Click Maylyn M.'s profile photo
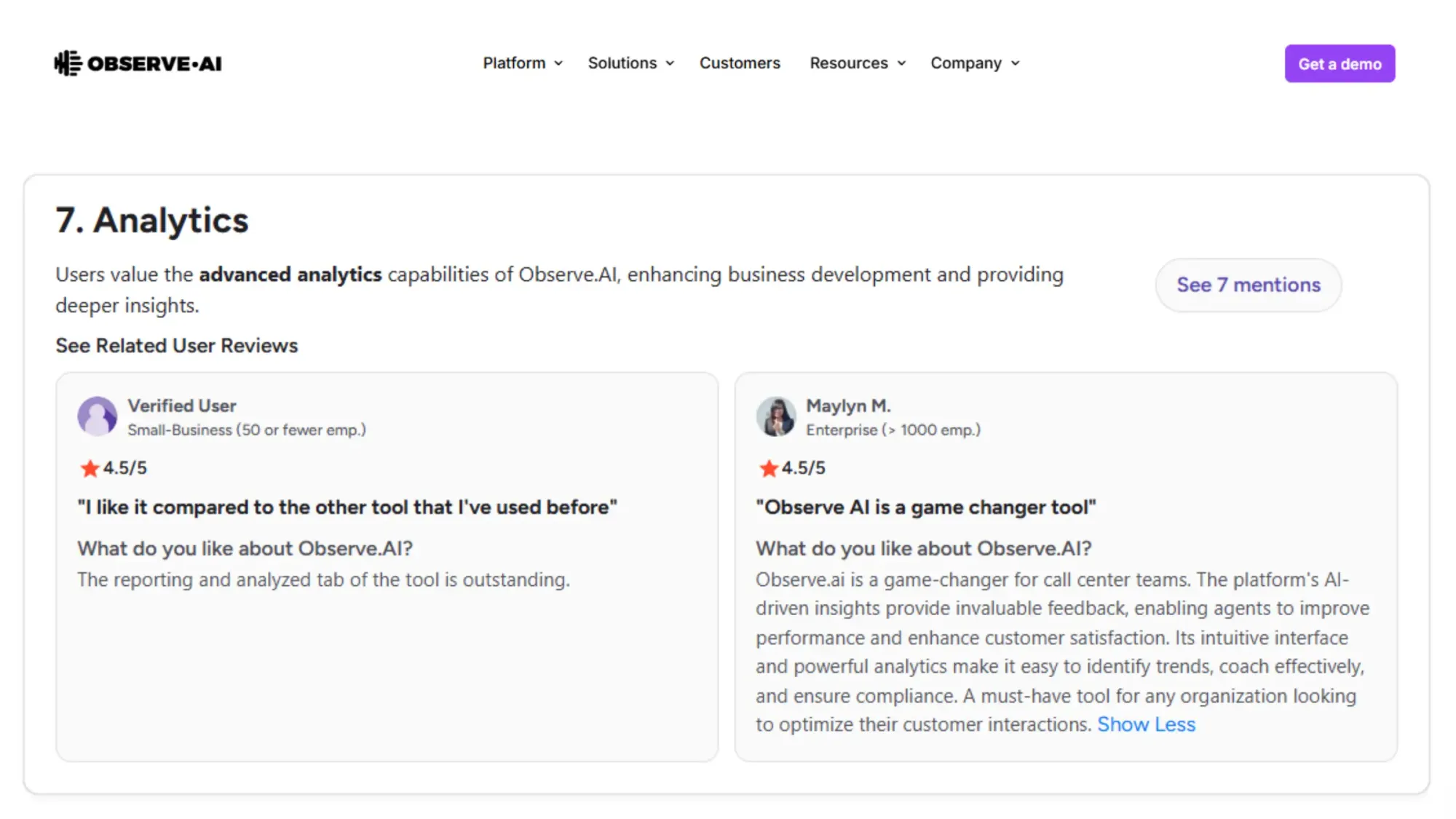Viewport: 1456px width, 819px height. pyautogui.click(x=777, y=416)
